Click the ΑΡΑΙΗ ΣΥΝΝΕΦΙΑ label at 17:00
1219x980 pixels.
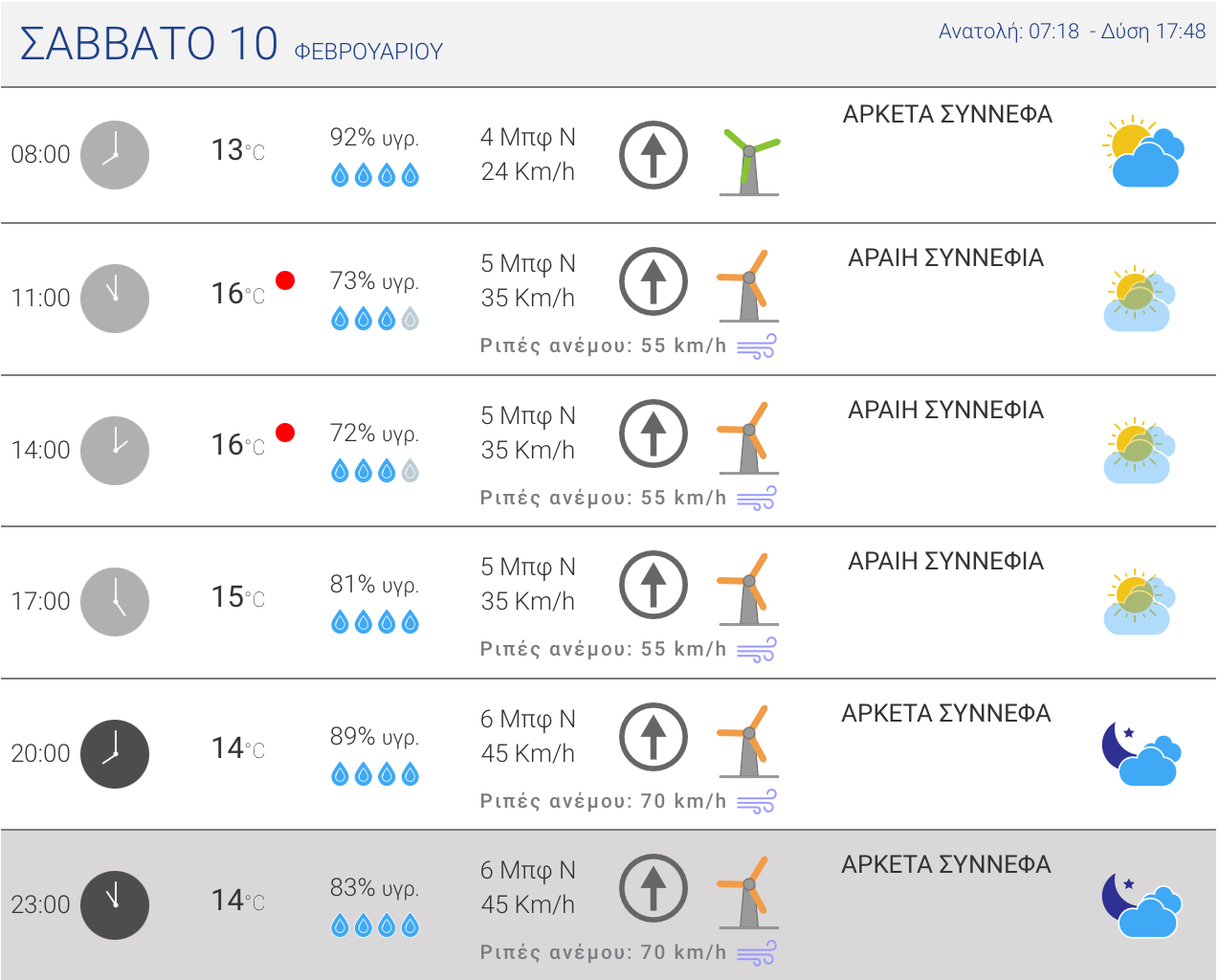(945, 562)
